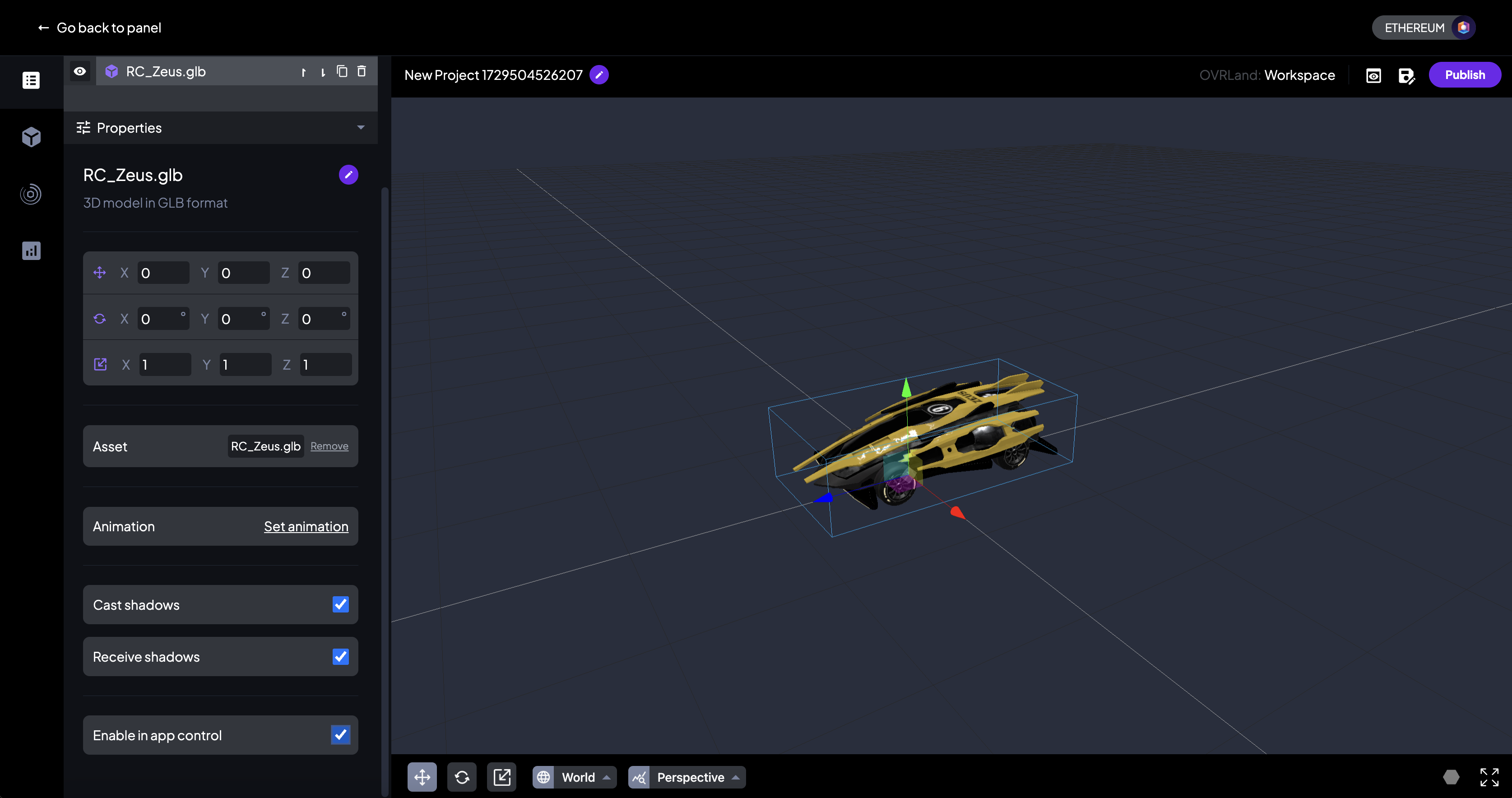Open the Perspective camera dropdown
This screenshot has height=798, width=1512.
pyautogui.click(x=687, y=777)
